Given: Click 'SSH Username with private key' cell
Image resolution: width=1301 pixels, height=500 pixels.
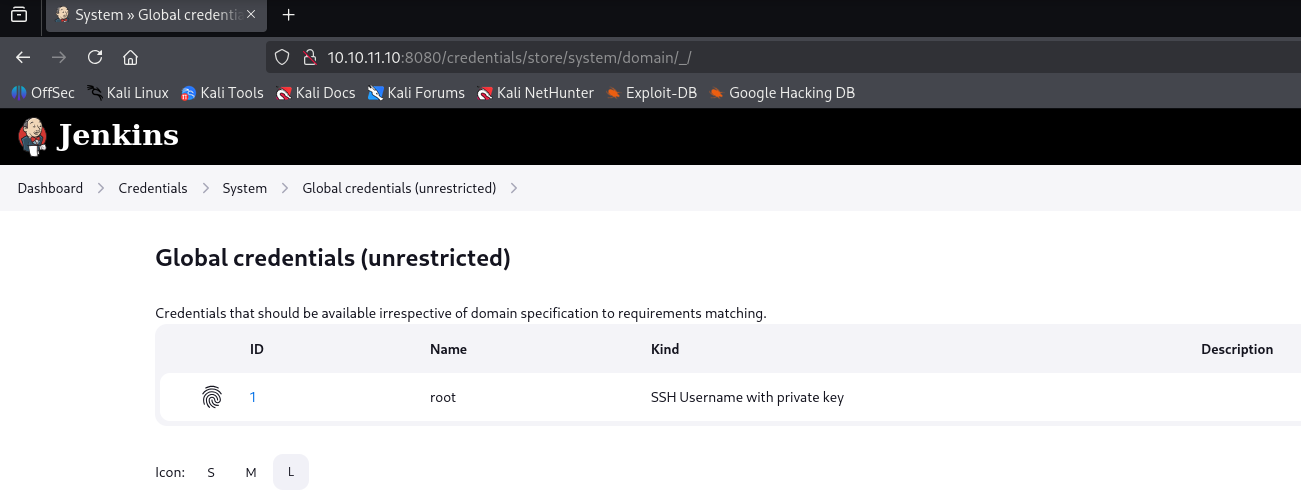Looking at the screenshot, I should click(x=747, y=397).
